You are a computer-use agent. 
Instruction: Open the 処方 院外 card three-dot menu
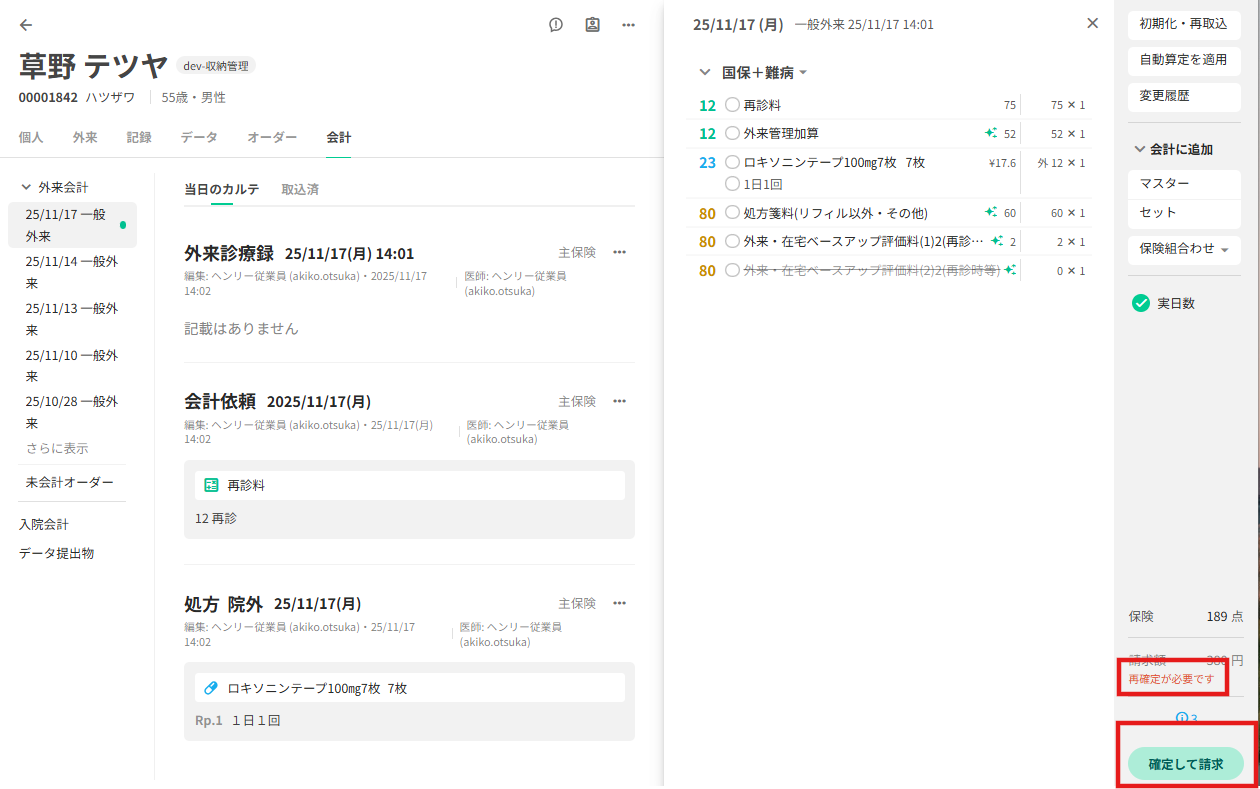pos(620,603)
